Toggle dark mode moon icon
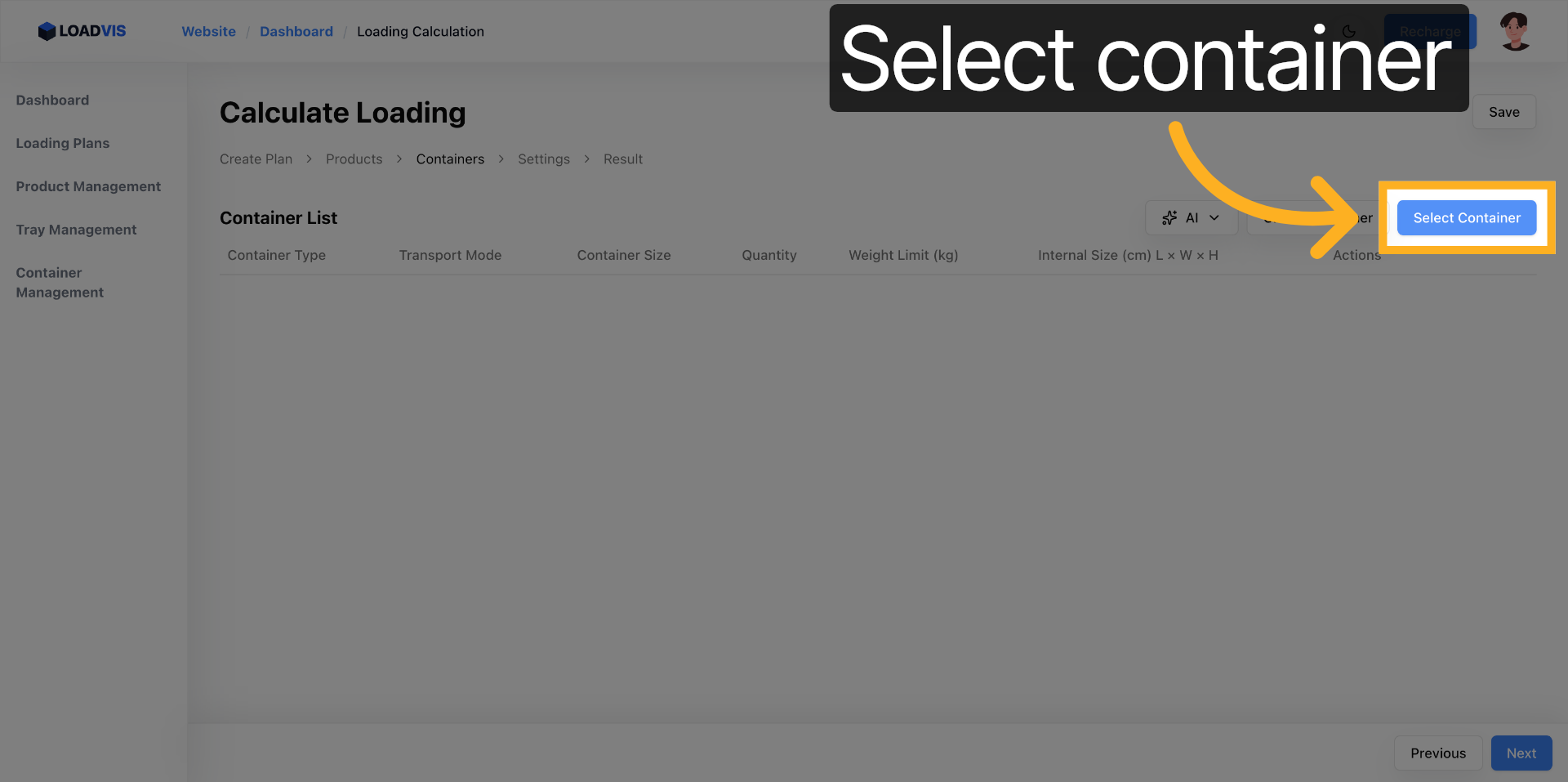 [x=1348, y=31]
